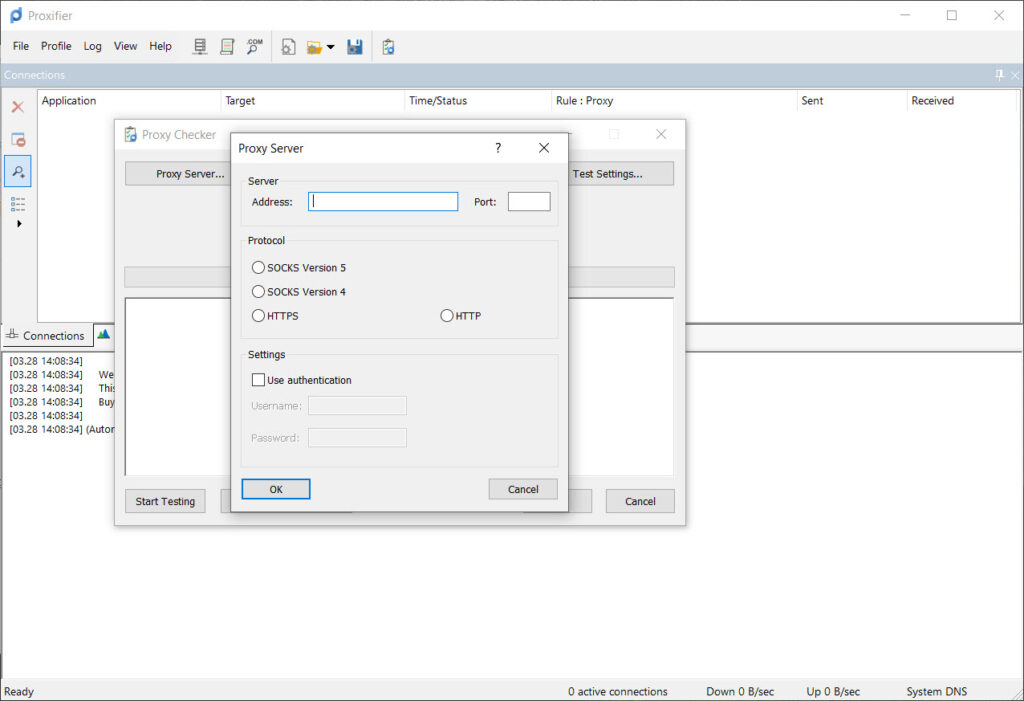
Task: Focus the Port input field
Action: click(x=529, y=202)
